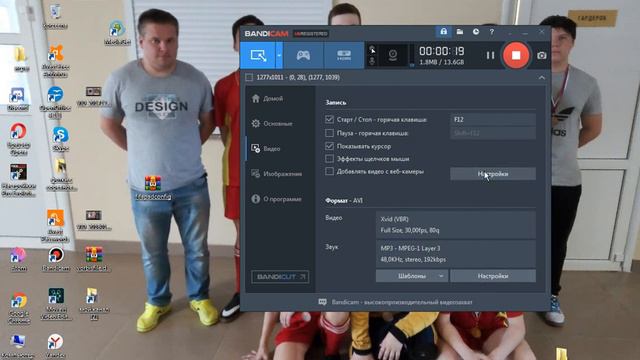640x360 pixels.
Task: Collapse the Bandicam settings panel with the chevron
Action: point(542,78)
